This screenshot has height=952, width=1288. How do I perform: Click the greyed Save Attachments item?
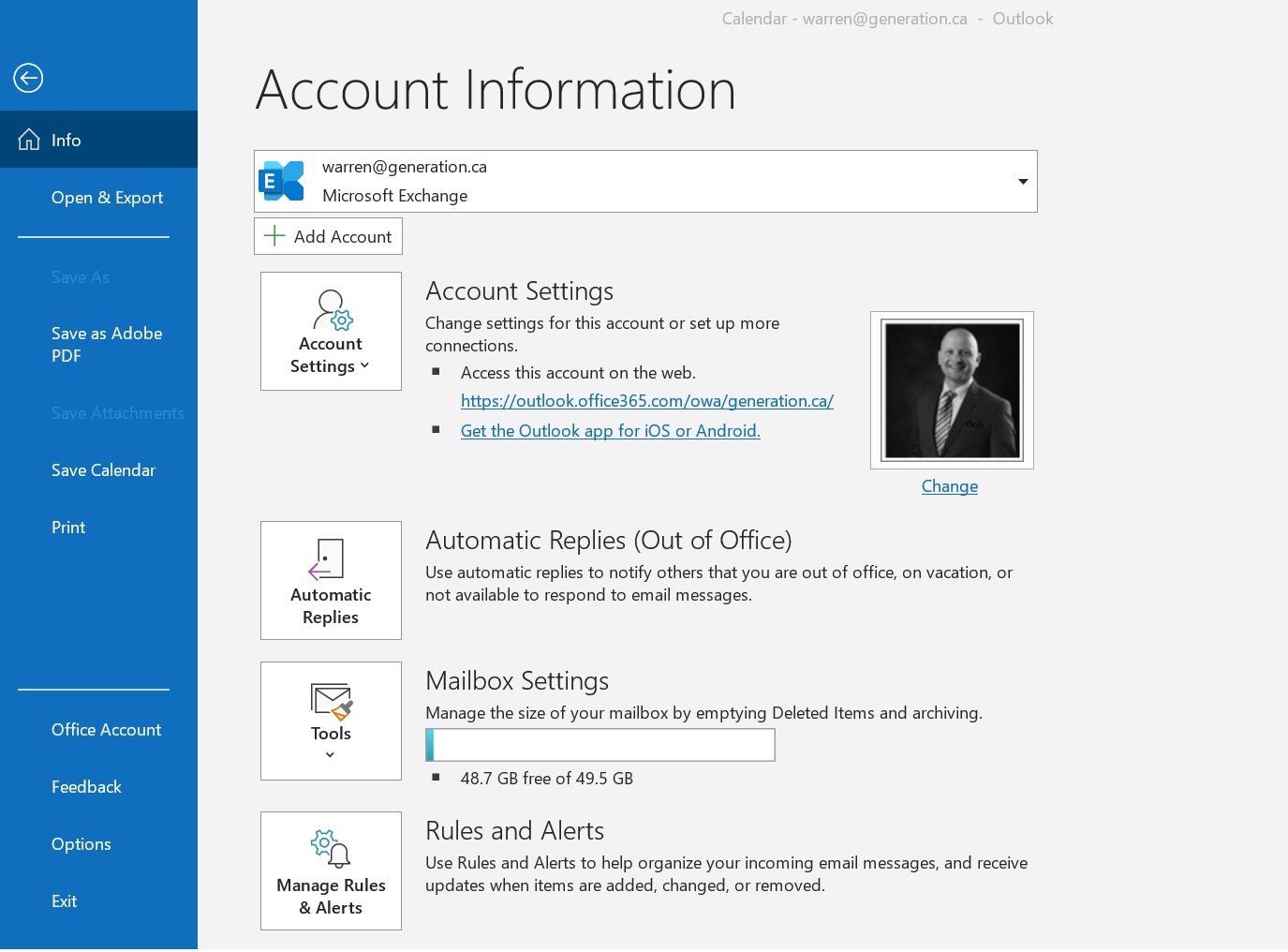pyautogui.click(x=118, y=413)
